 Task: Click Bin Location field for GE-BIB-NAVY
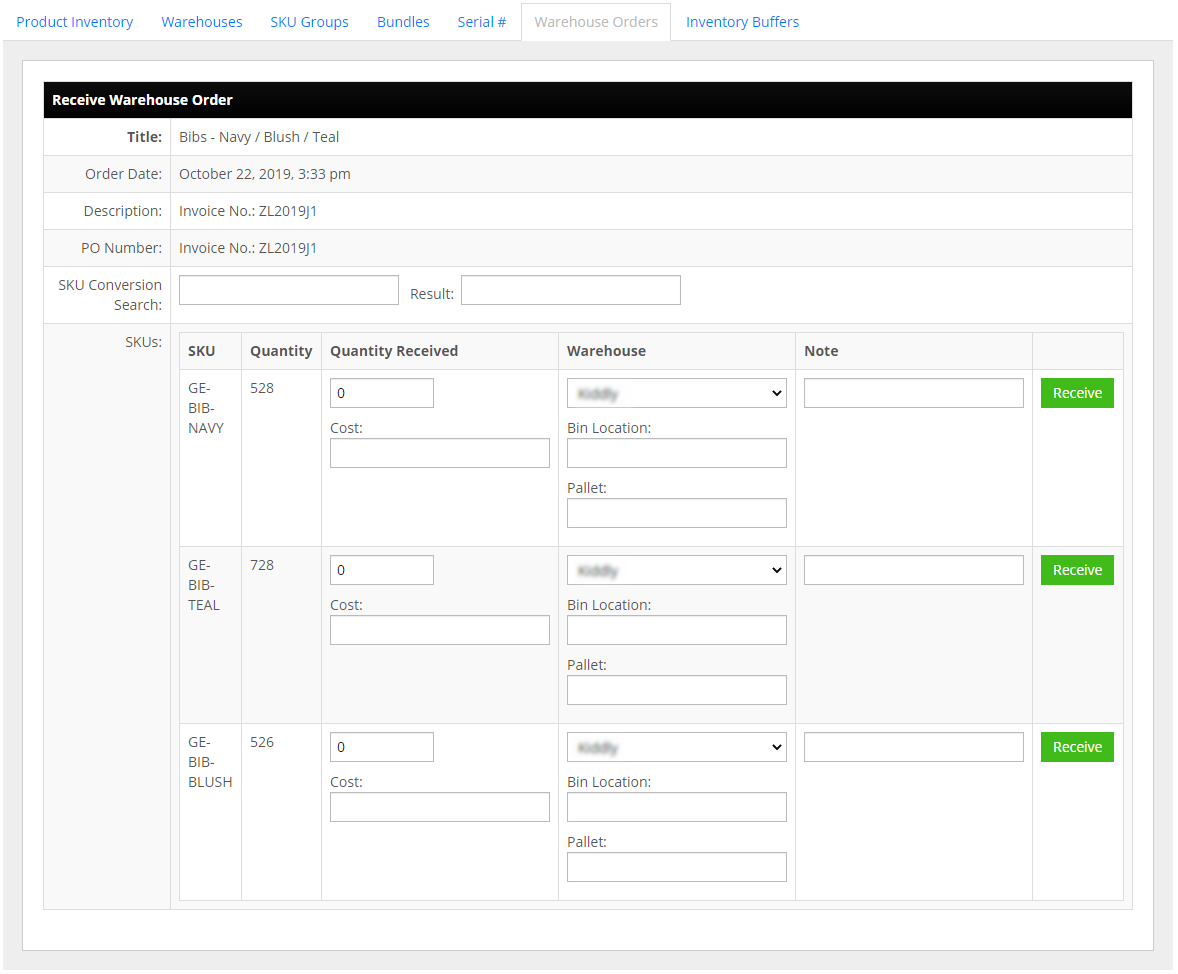coord(676,453)
